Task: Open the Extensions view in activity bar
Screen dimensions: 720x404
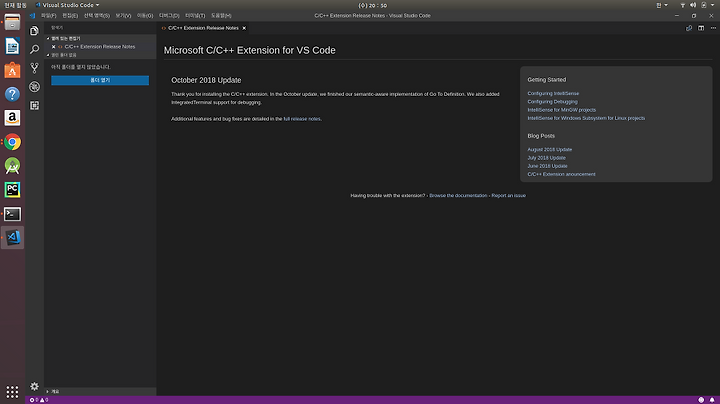Action: coord(34,106)
